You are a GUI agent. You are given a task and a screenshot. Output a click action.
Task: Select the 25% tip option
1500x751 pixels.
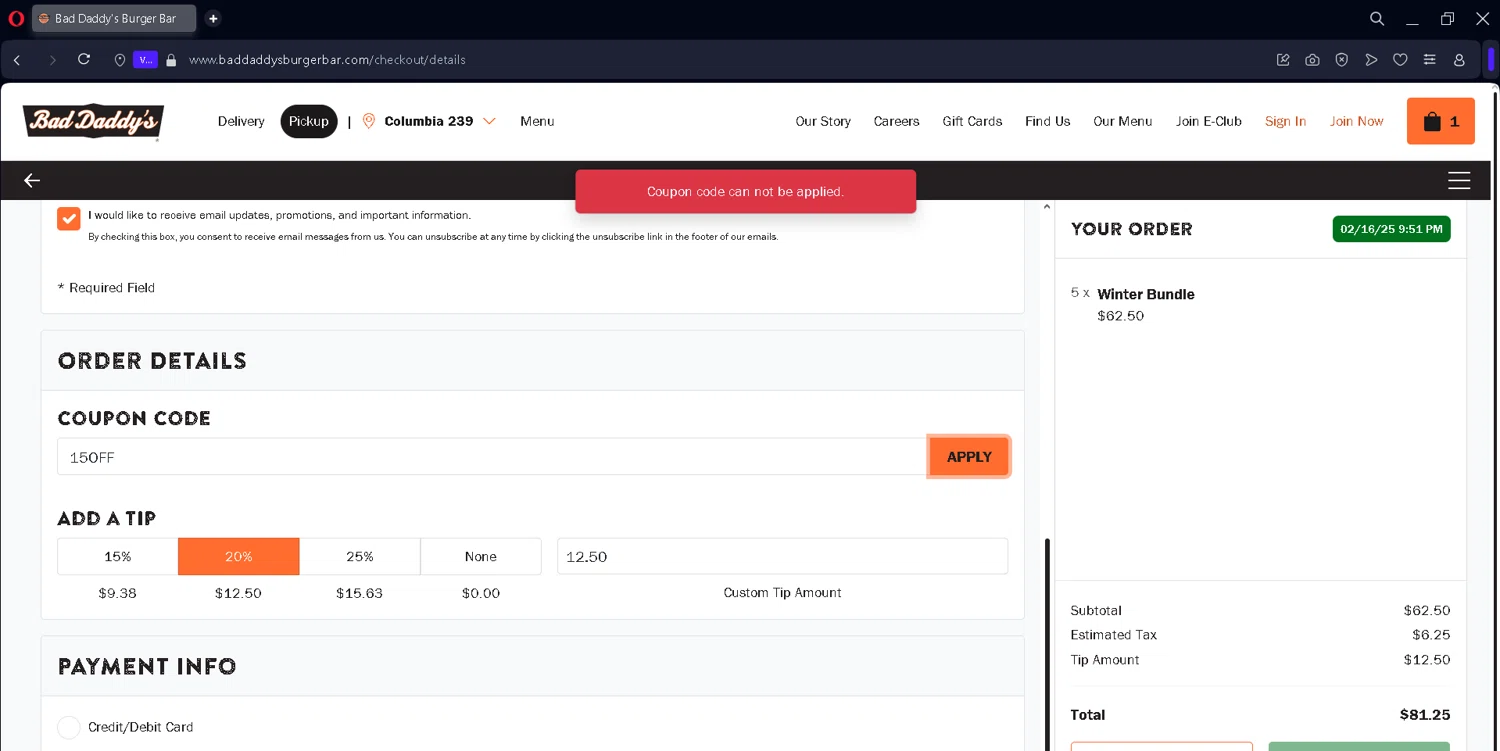click(x=360, y=556)
